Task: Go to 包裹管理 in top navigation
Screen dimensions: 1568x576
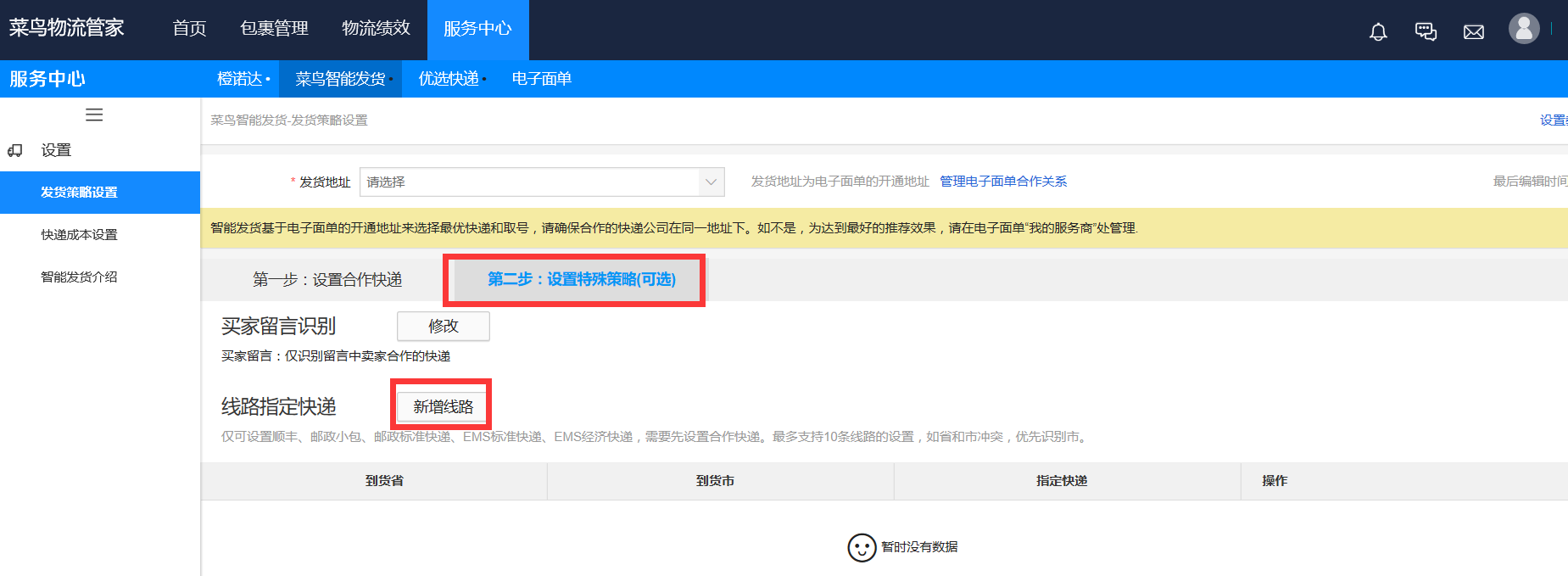Action: [274, 29]
